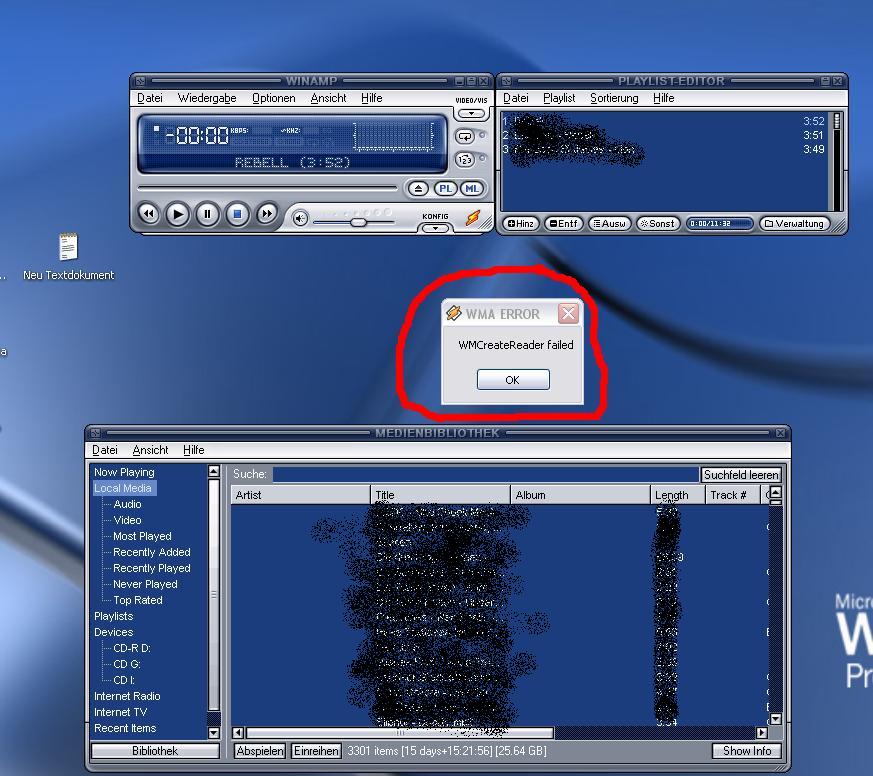The width and height of the screenshot is (873, 776).
Task: Toggle the ML media library button
Action: (472, 189)
